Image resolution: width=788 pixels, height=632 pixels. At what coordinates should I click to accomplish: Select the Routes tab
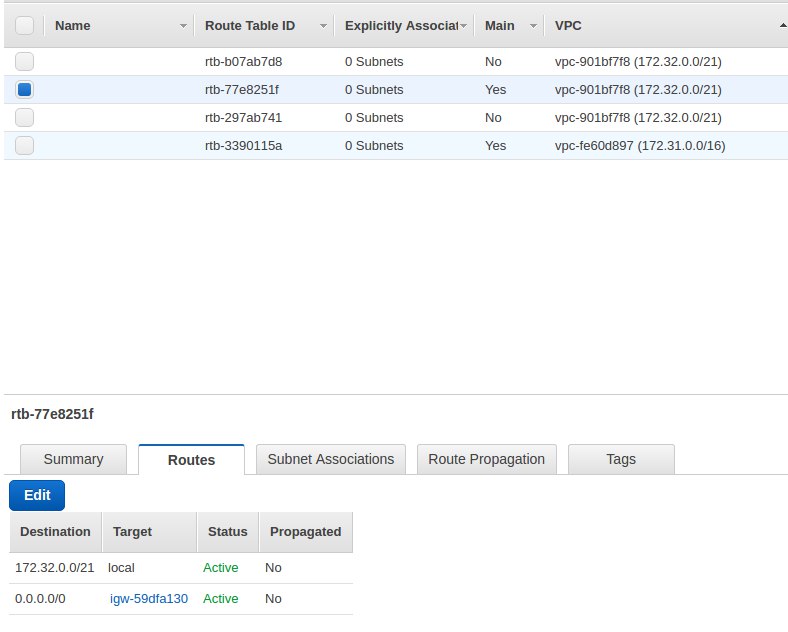(x=191, y=460)
